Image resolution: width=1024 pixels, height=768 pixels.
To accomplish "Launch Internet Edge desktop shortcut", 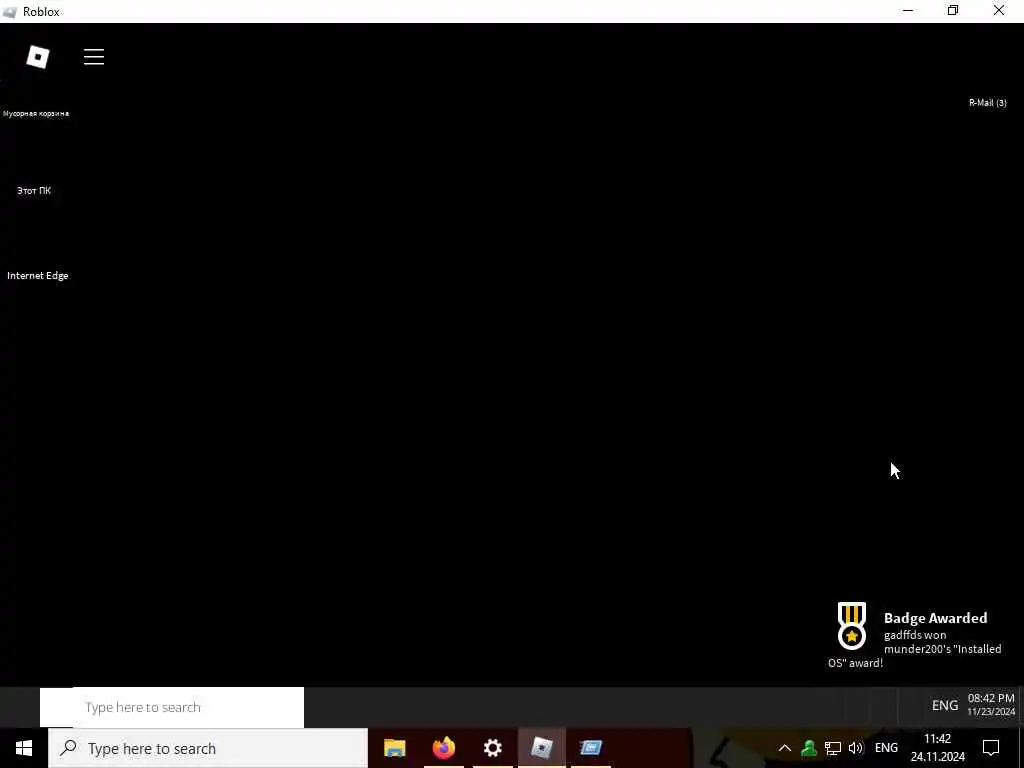I will click(38, 276).
